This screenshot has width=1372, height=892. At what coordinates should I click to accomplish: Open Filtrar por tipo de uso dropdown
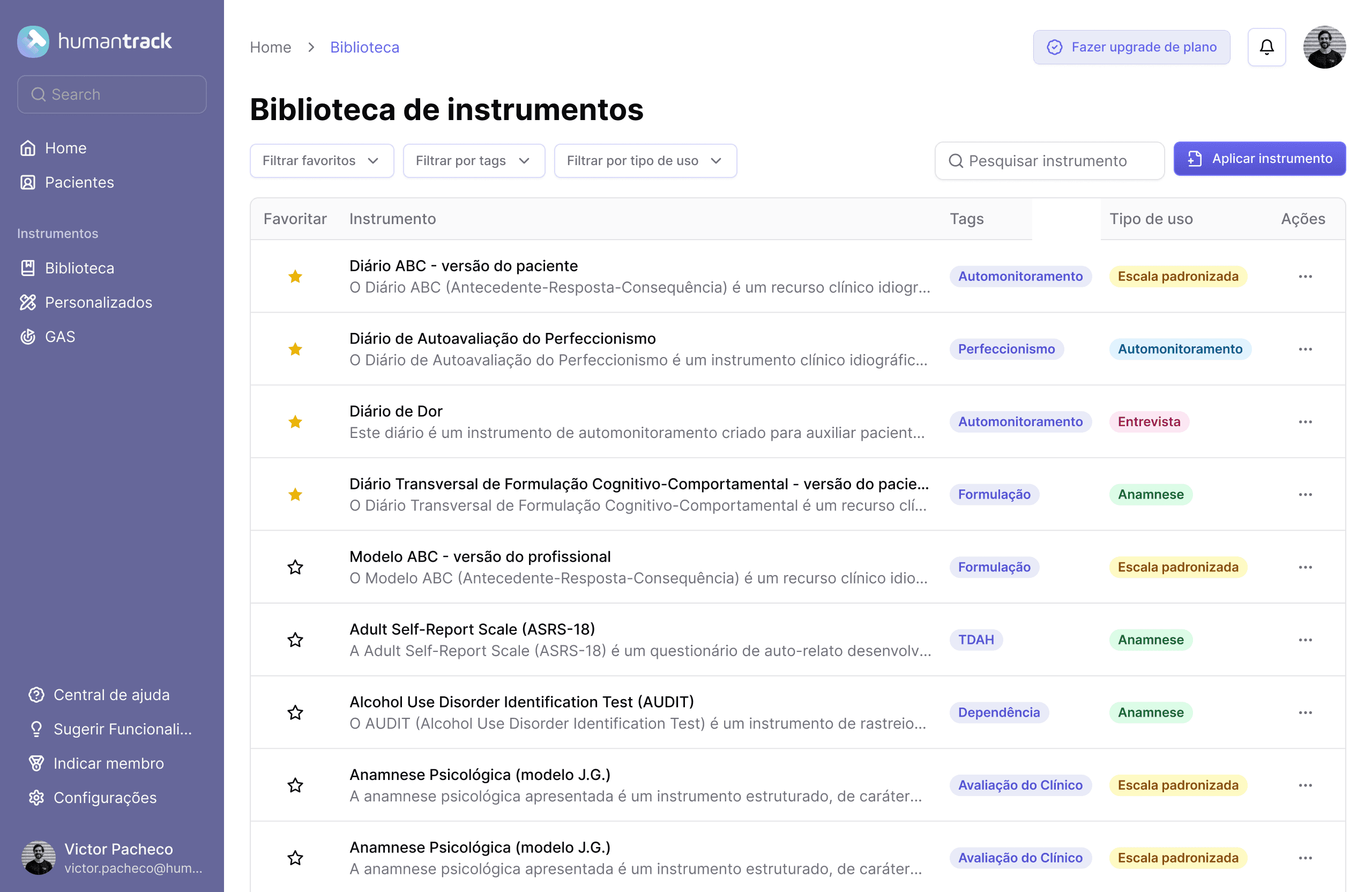645,160
